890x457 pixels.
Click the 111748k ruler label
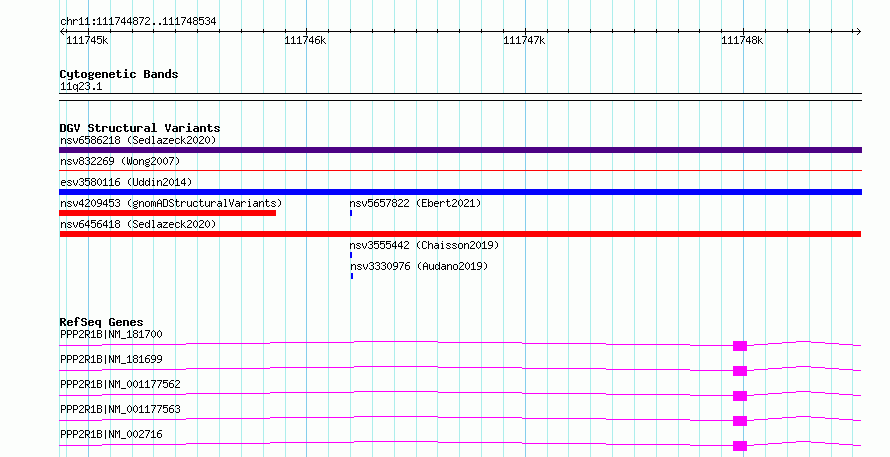coord(742,40)
